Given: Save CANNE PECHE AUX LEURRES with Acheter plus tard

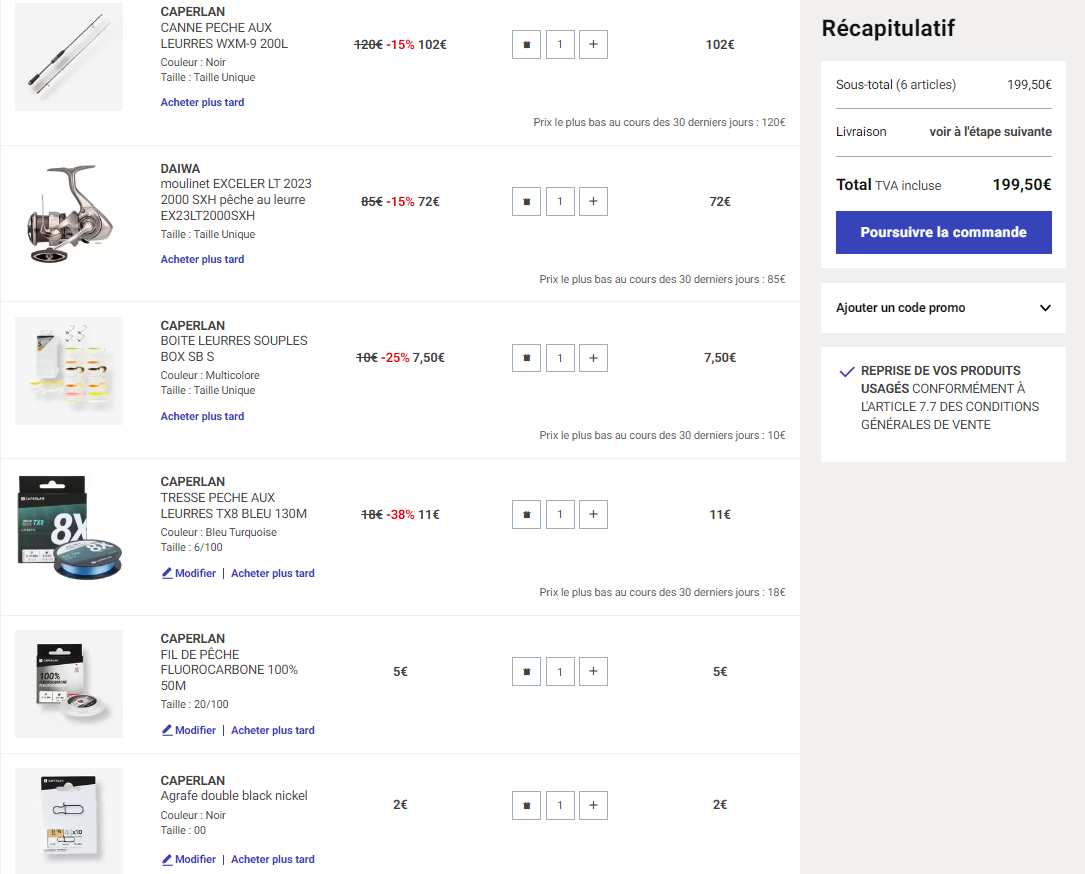Looking at the screenshot, I should point(202,102).
